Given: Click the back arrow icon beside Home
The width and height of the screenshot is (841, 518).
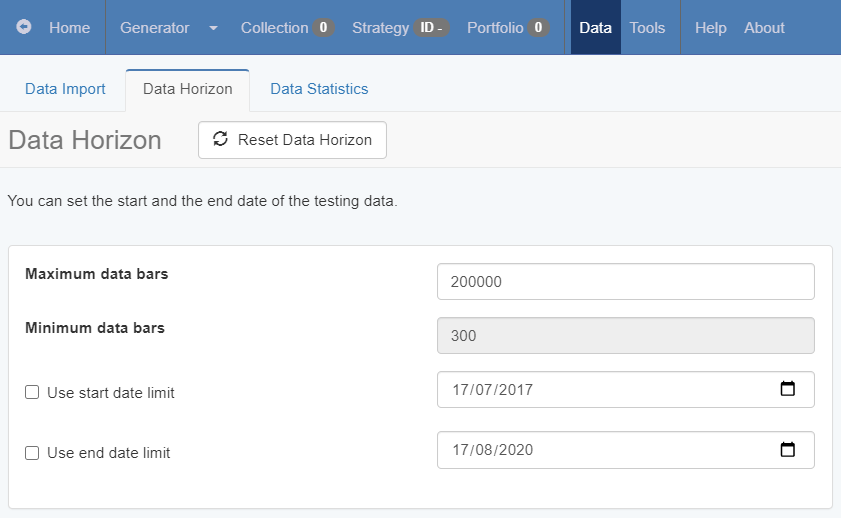Looking at the screenshot, I should click(24, 28).
